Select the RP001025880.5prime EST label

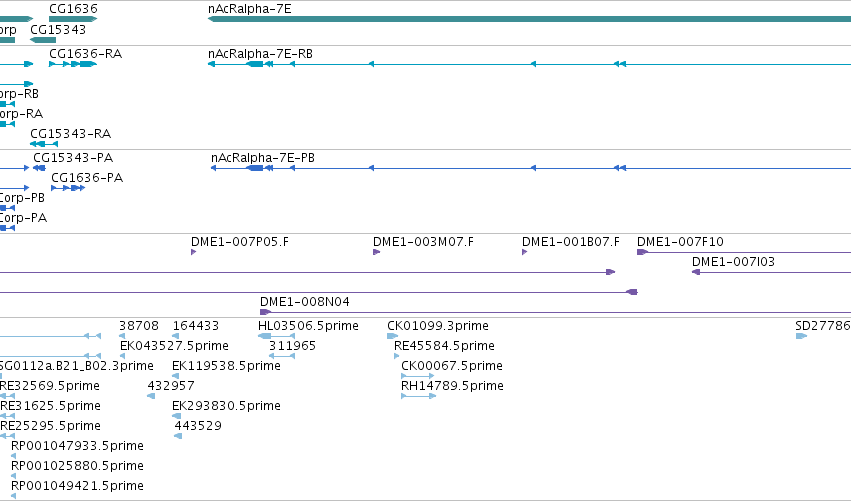(x=78, y=466)
